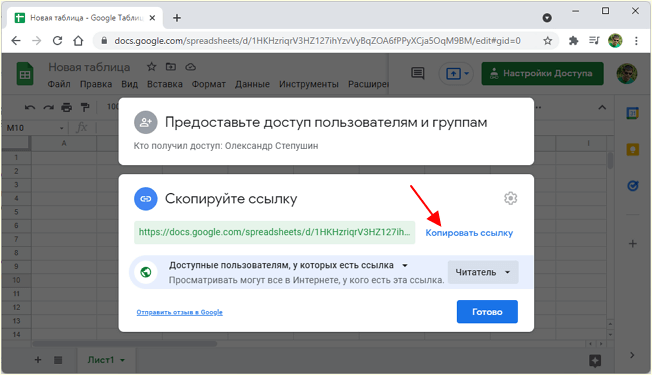The height and width of the screenshot is (375, 652).
Task: Select row header 5
Action: 16,212
